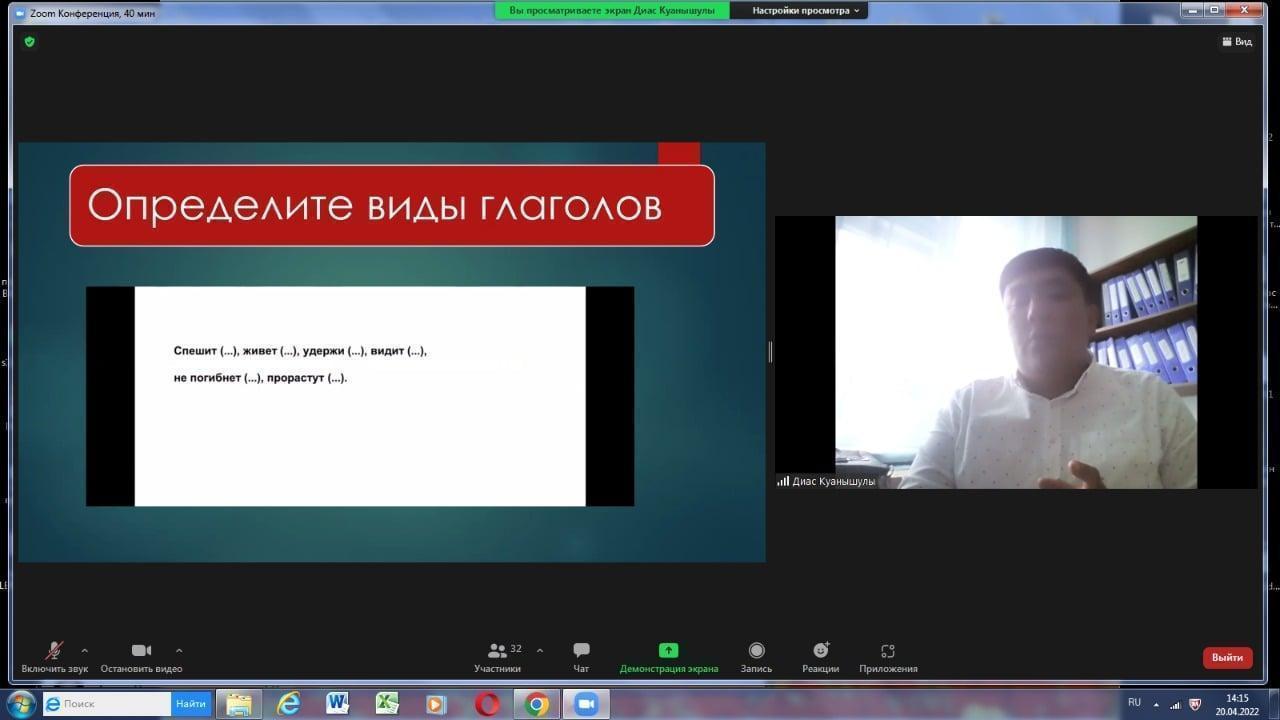The image size is (1280, 720).
Task: Open Google Chrome from taskbar
Action: (537, 704)
